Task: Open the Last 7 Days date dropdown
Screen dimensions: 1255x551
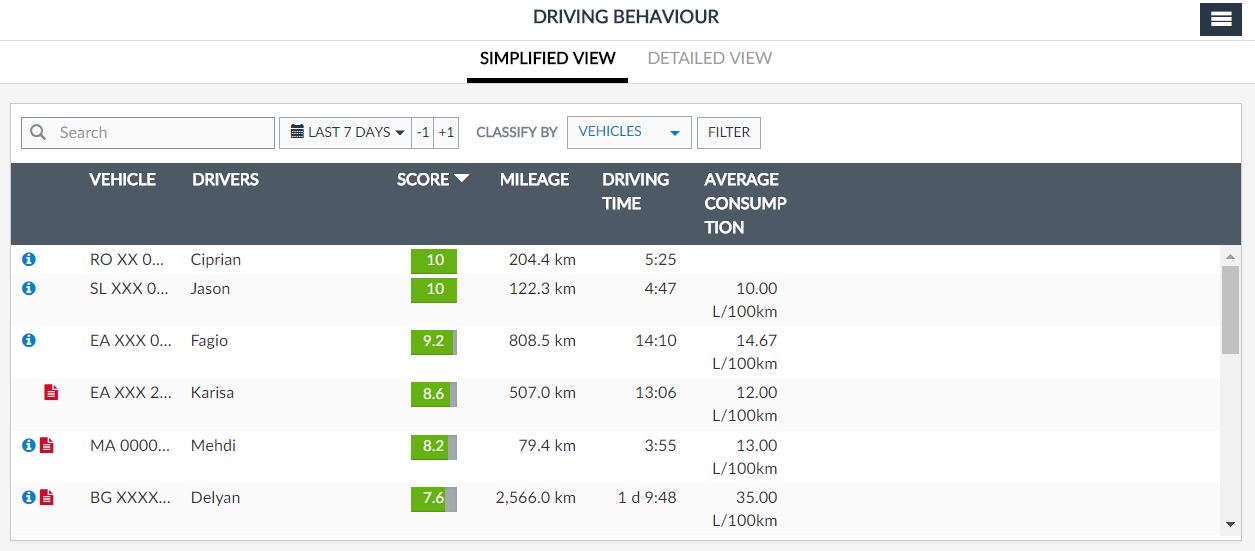Action: (346, 133)
